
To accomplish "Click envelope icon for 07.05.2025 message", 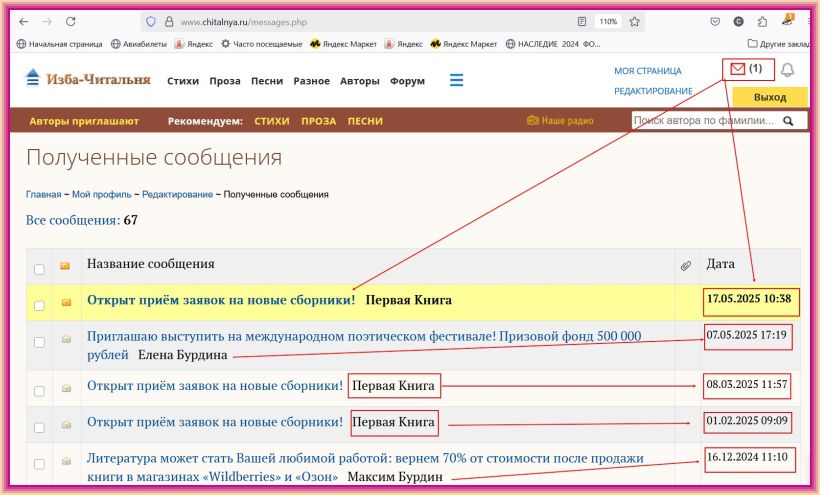I will click(66, 339).
